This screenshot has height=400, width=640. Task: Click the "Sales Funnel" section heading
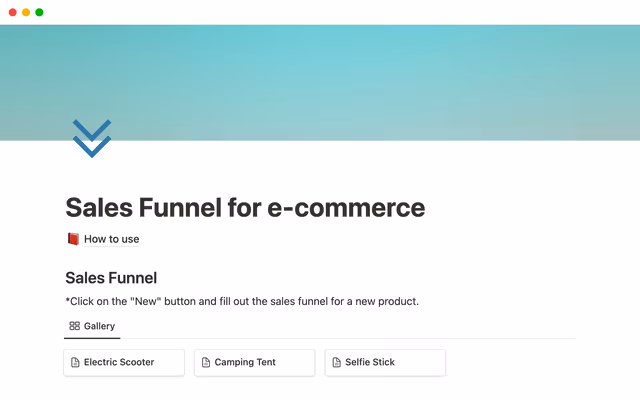click(111, 278)
